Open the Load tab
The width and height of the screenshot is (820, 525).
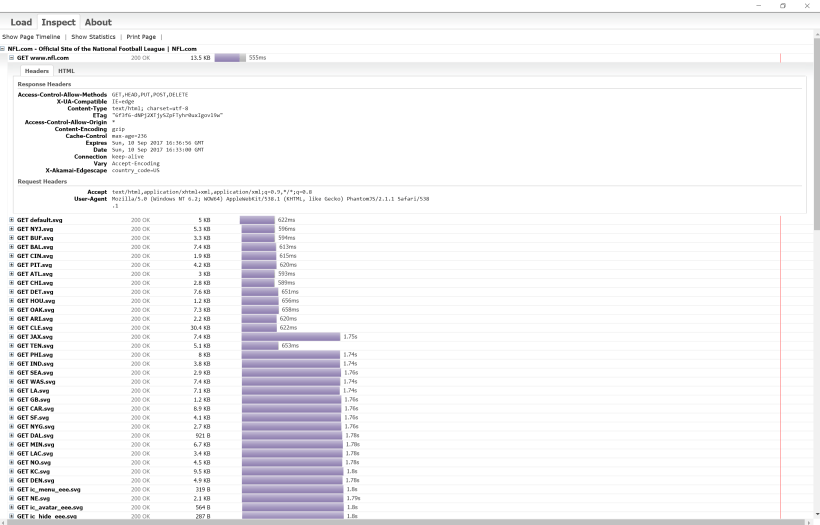coord(21,22)
